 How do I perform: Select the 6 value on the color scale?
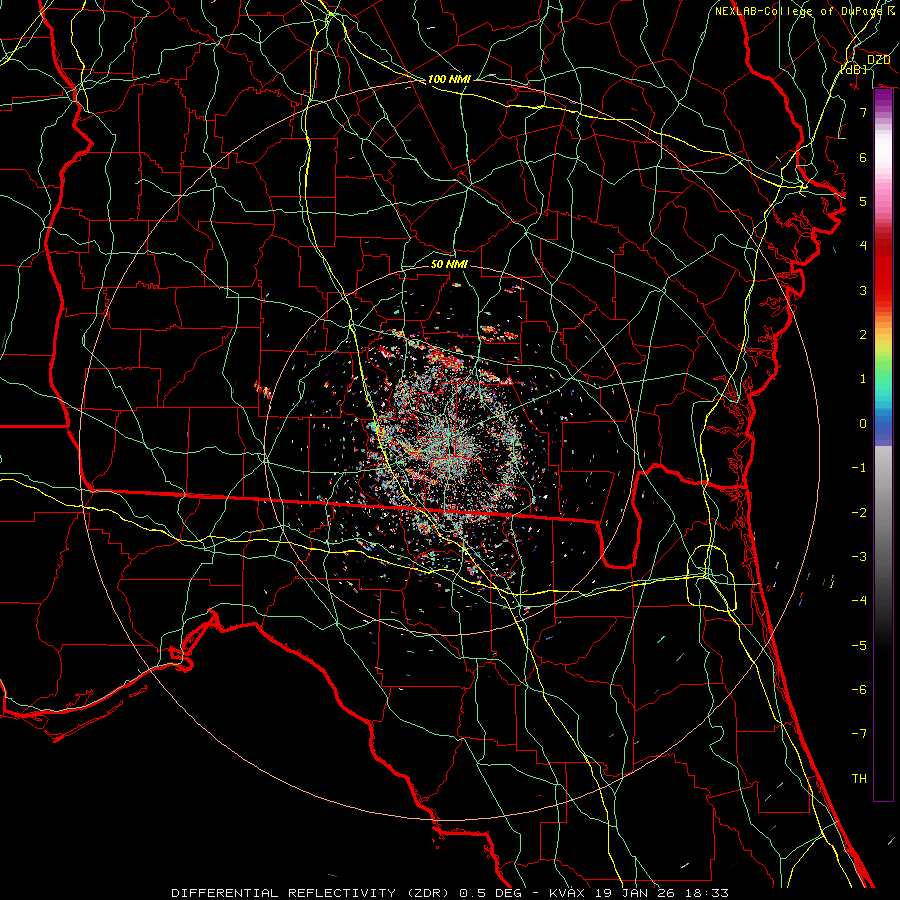[863, 157]
